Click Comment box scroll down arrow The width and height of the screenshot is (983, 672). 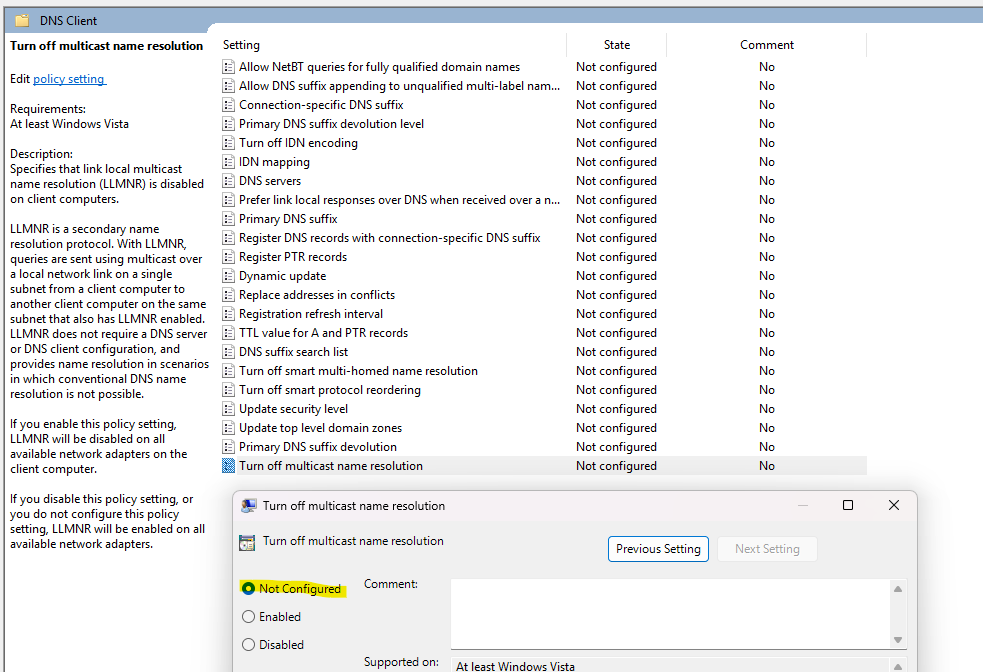pyautogui.click(x=898, y=639)
